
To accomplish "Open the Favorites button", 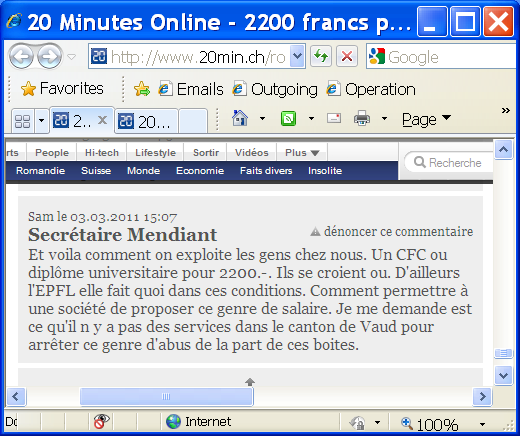I will point(62,89).
